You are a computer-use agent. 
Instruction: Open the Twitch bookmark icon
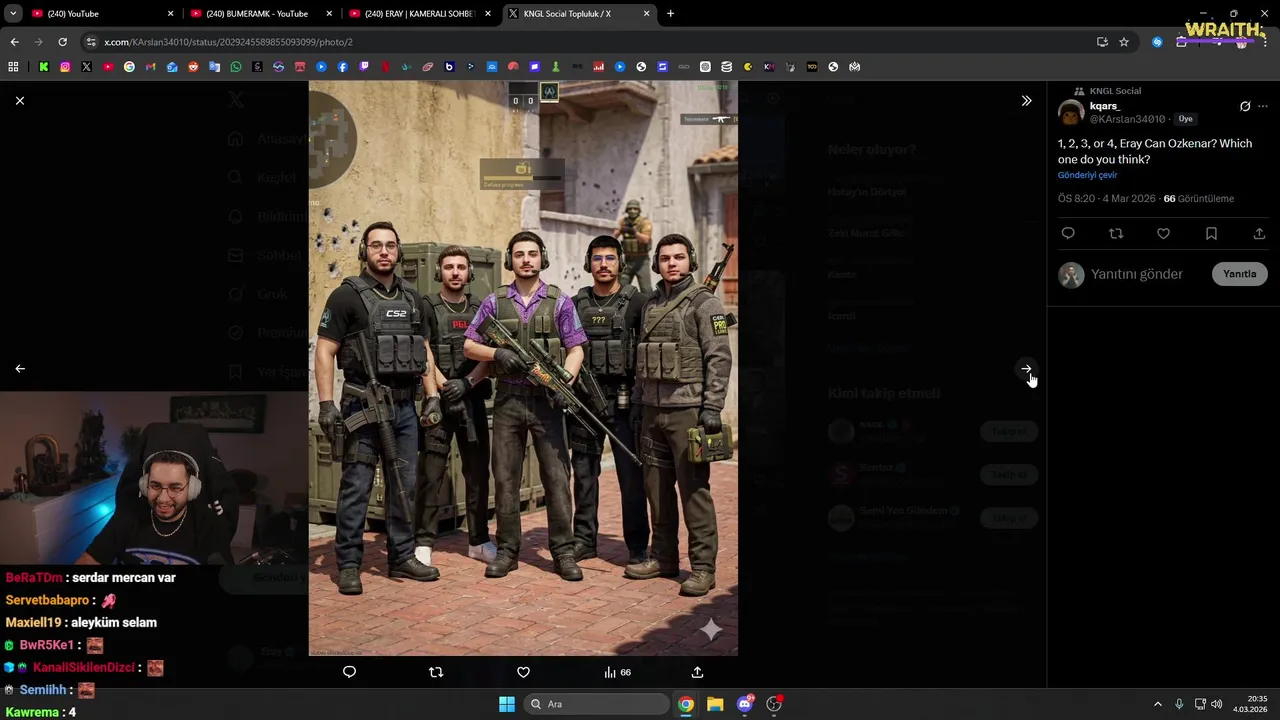[364, 67]
